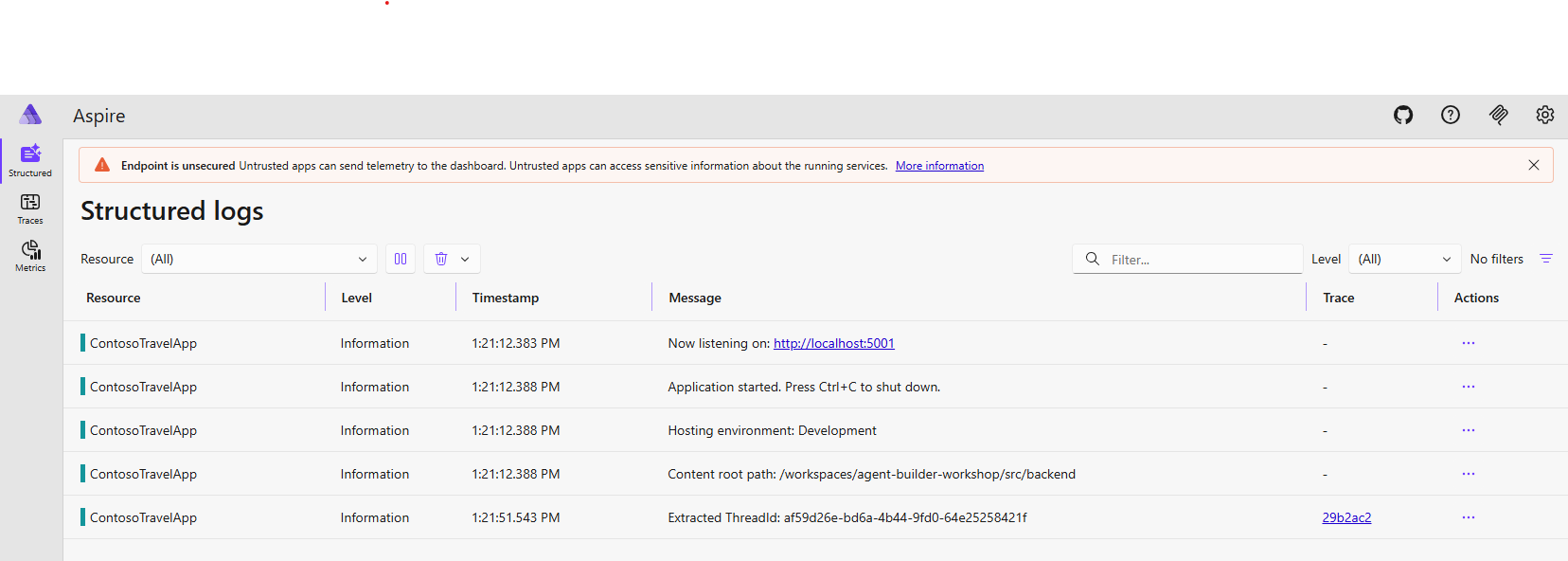Open the filters list icon
This screenshot has height=561, width=1568.
[x=1546, y=259]
